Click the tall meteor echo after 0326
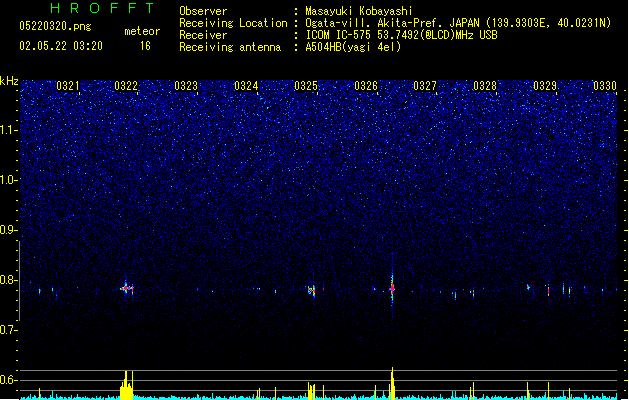 [392, 288]
